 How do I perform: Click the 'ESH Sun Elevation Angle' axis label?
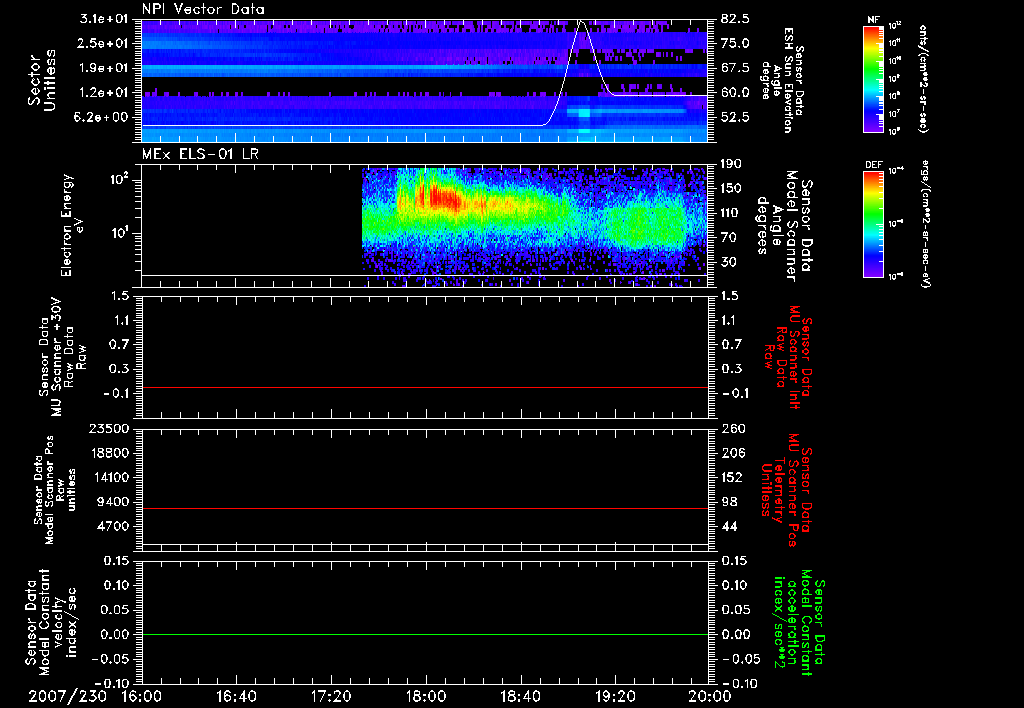pyautogui.click(x=782, y=80)
